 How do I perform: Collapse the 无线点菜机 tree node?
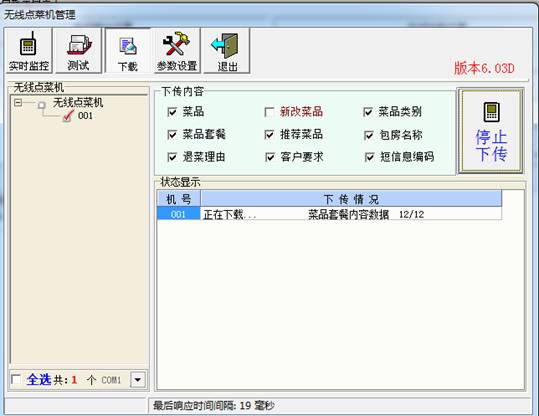[18, 102]
